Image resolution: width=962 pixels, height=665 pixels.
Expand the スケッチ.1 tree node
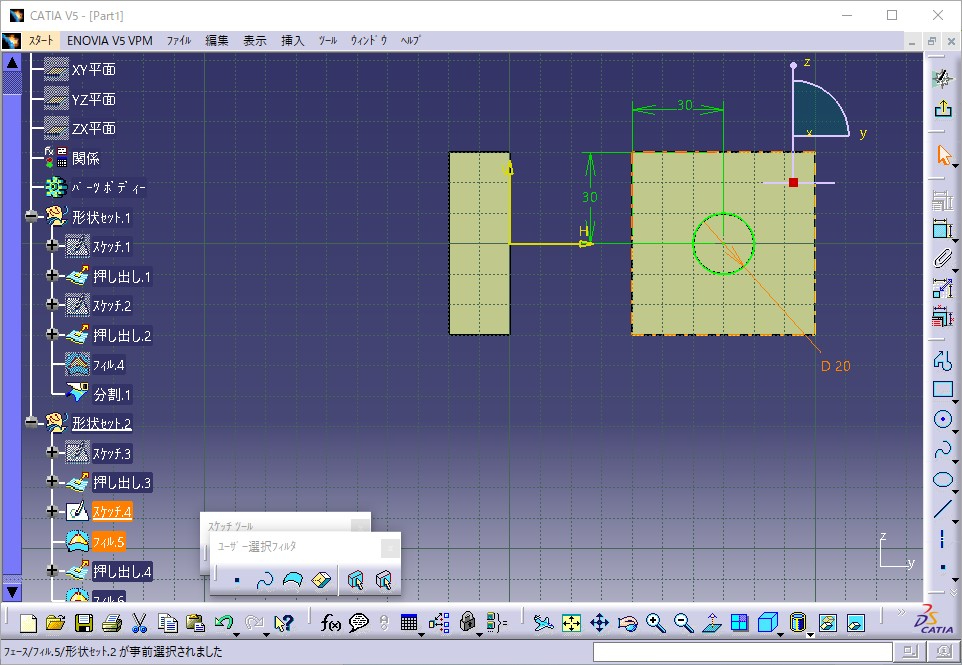[x=53, y=246]
